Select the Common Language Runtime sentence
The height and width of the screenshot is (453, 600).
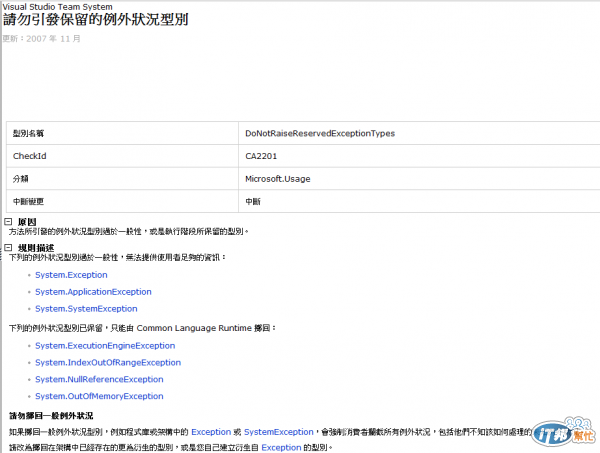[142, 328]
